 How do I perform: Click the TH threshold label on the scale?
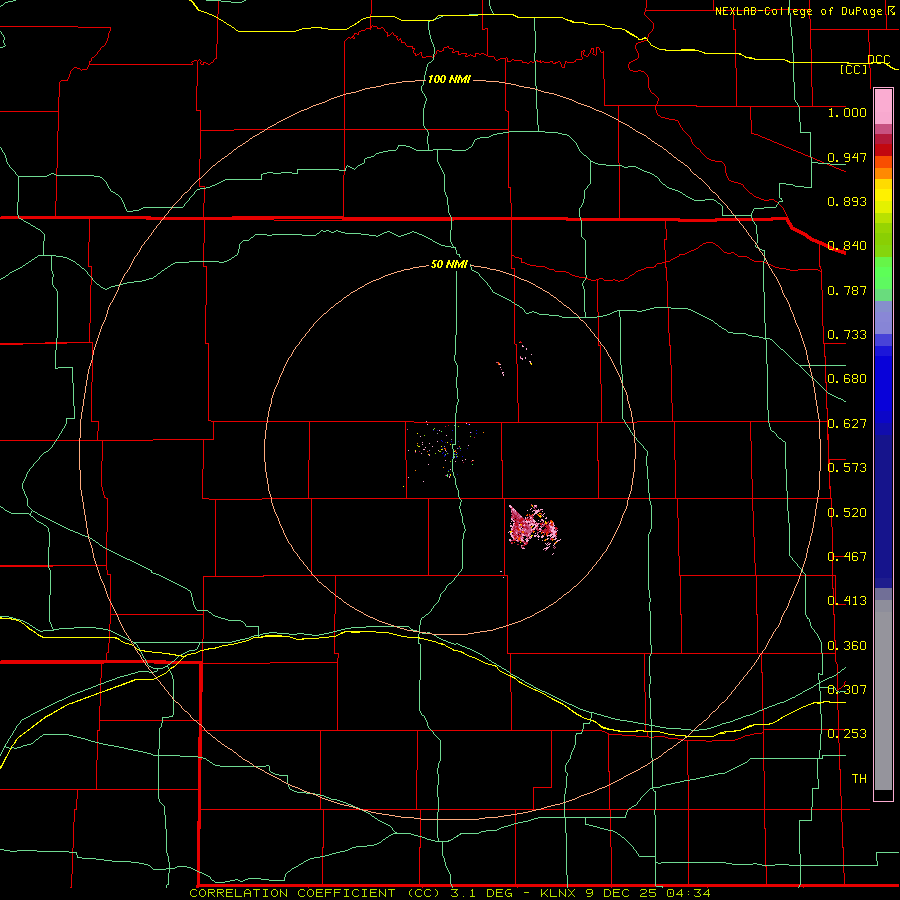[859, 779]
